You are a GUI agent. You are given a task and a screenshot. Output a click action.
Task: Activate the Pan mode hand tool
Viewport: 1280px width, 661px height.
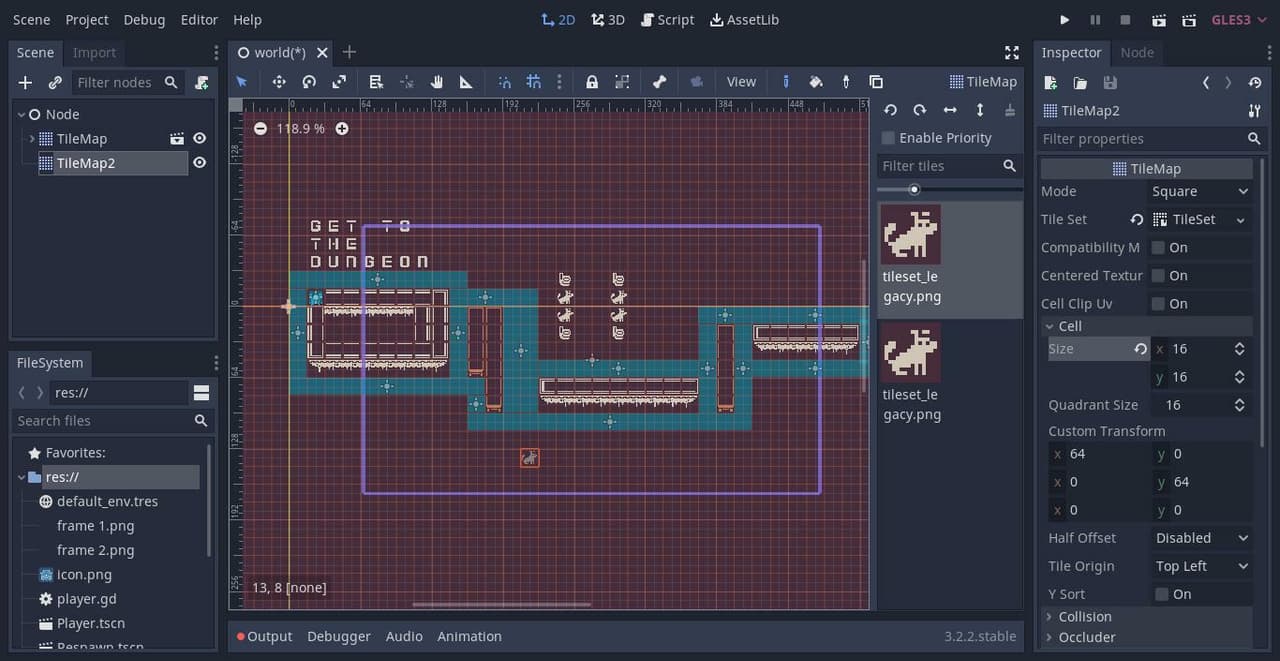pos(437,82)
